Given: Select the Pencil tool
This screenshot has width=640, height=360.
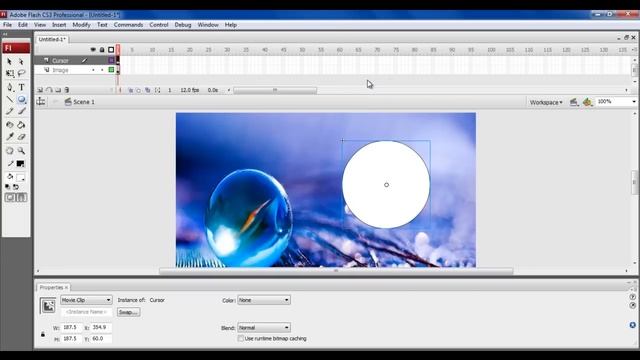Looking at the screenshot, I should pyautogui.click(x=9, y=111).
